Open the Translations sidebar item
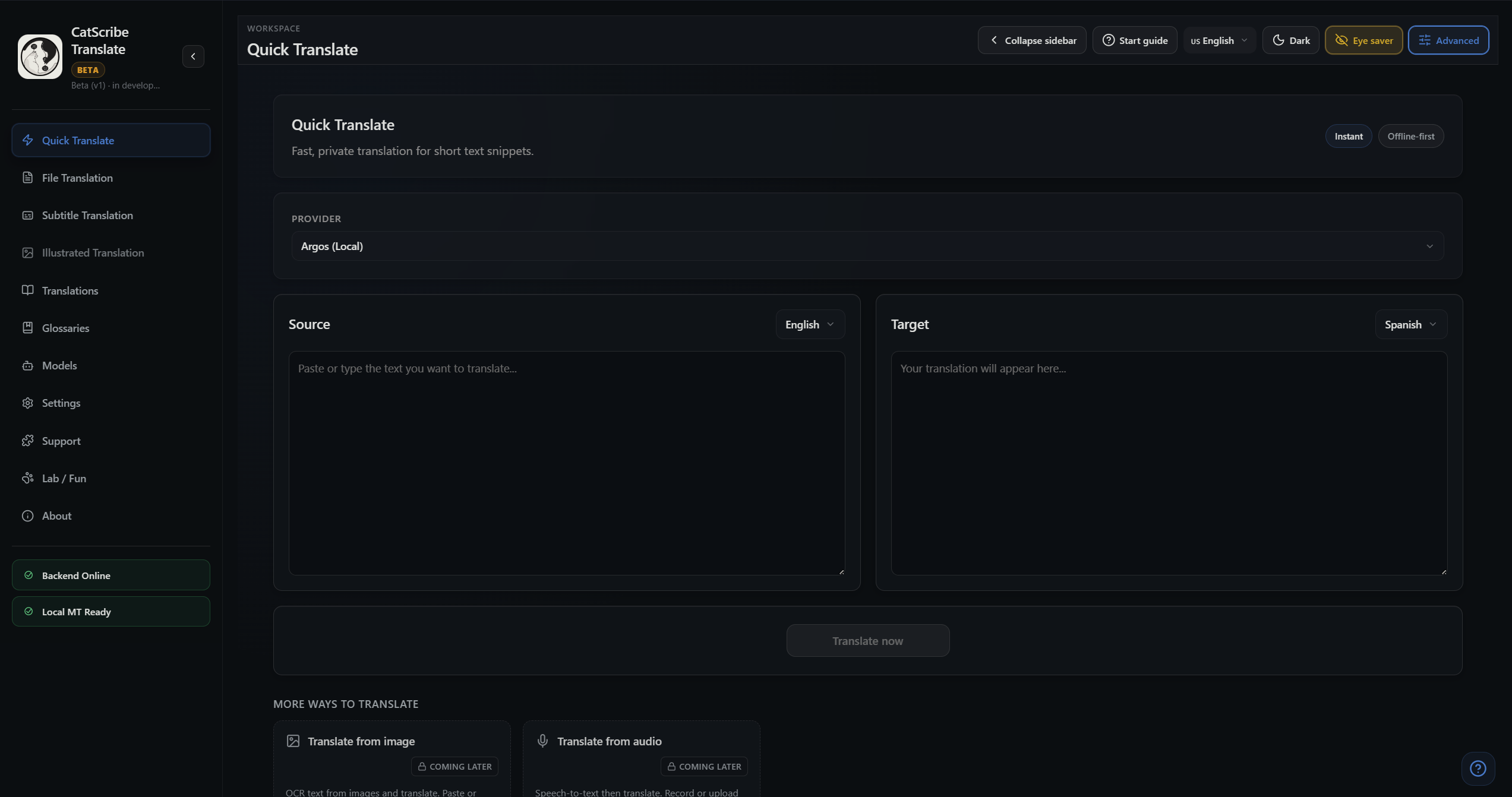1512x797 pixels. click(x=70, y=290)
